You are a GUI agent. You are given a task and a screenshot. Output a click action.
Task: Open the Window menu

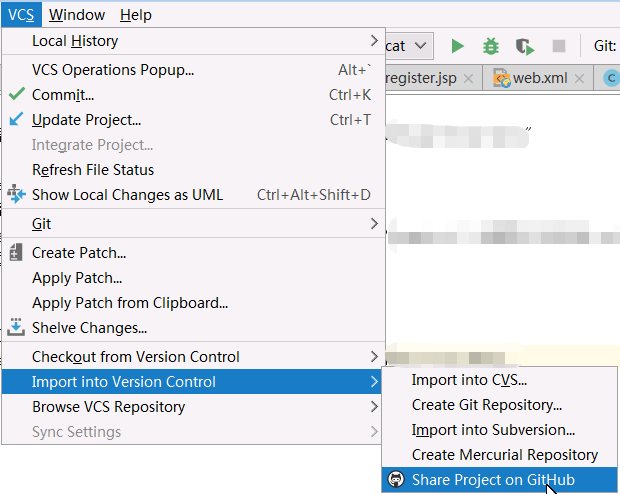click(x=77, y=15)
